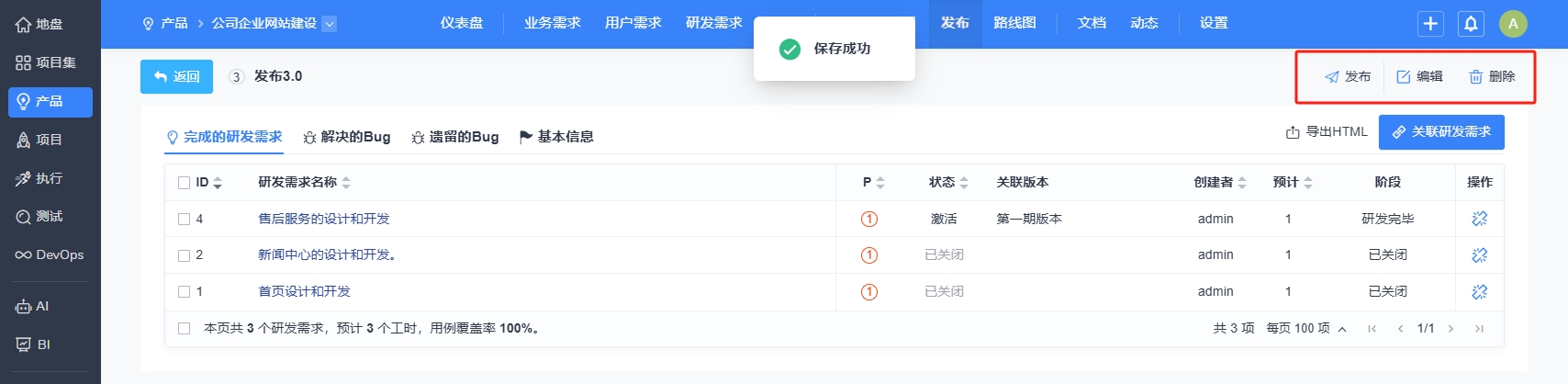Tick the checkbox for story ID 4
The width and height of the screenshot is (1568, 384).
point(184,219)
